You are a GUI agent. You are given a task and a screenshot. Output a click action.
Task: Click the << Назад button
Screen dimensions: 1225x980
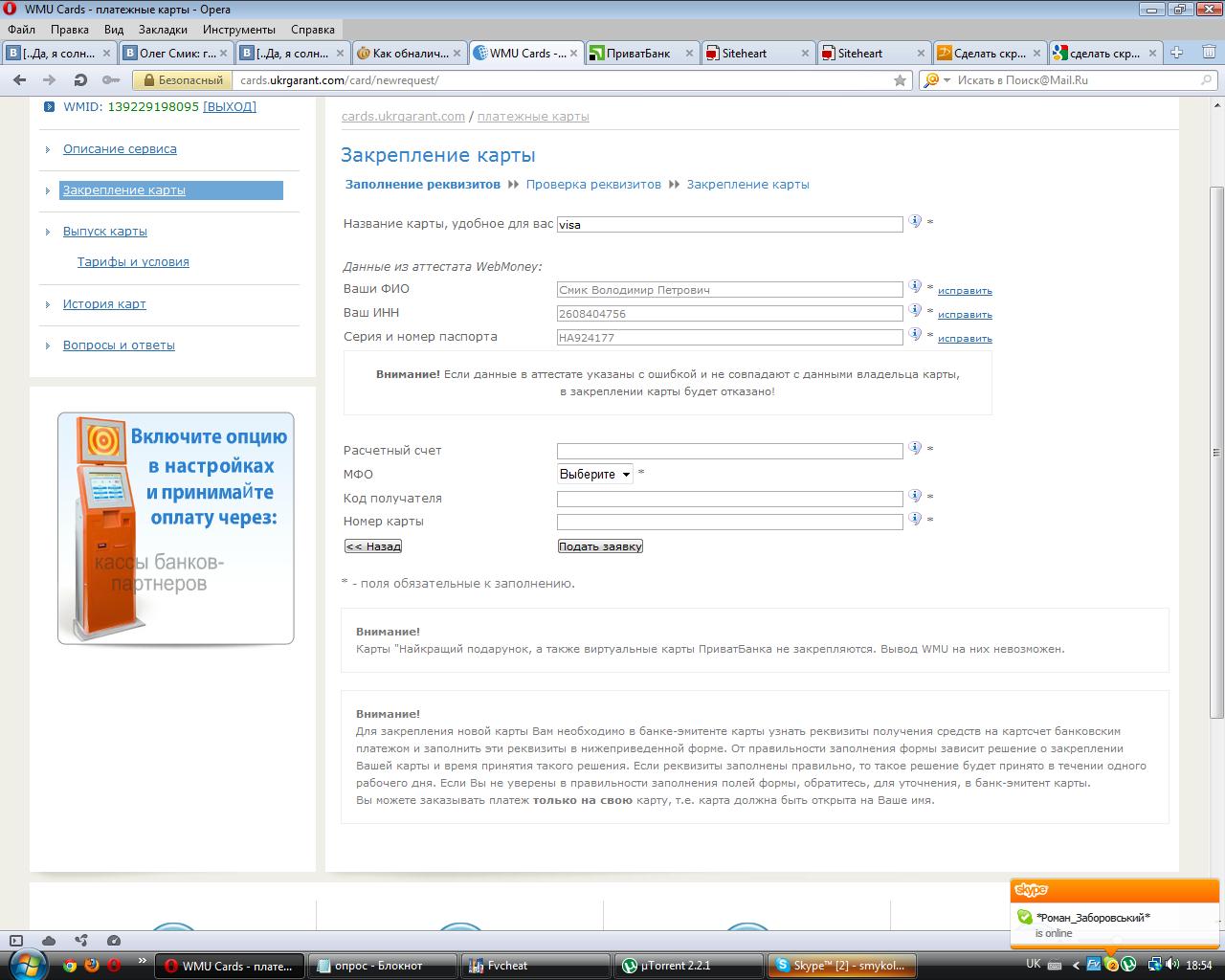tap(373, 546)
